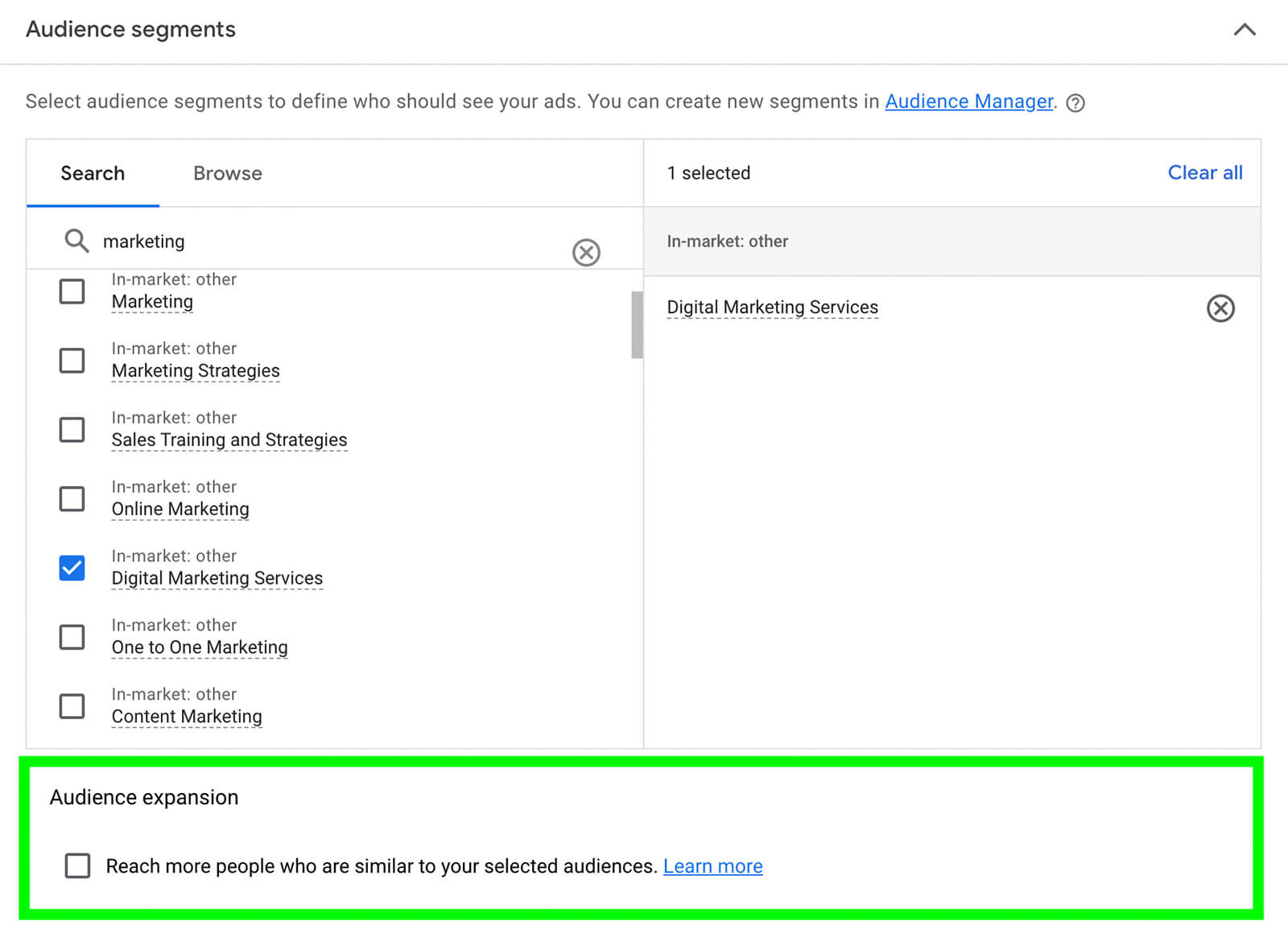Viewport: 1288px width, 942px height.
Task: Check the Online Marketing checkbox
Action: point(72,498)
